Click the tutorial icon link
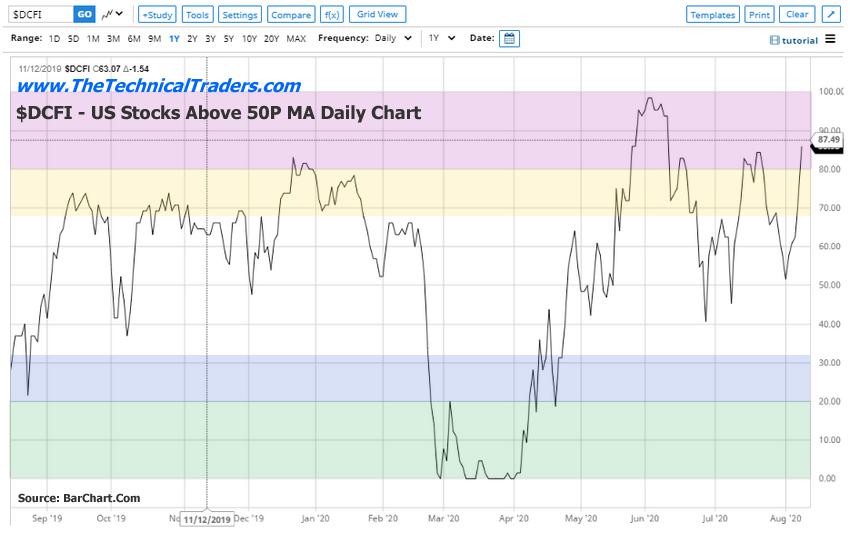This screenshot has height=533, width=850. pos(793,40)
